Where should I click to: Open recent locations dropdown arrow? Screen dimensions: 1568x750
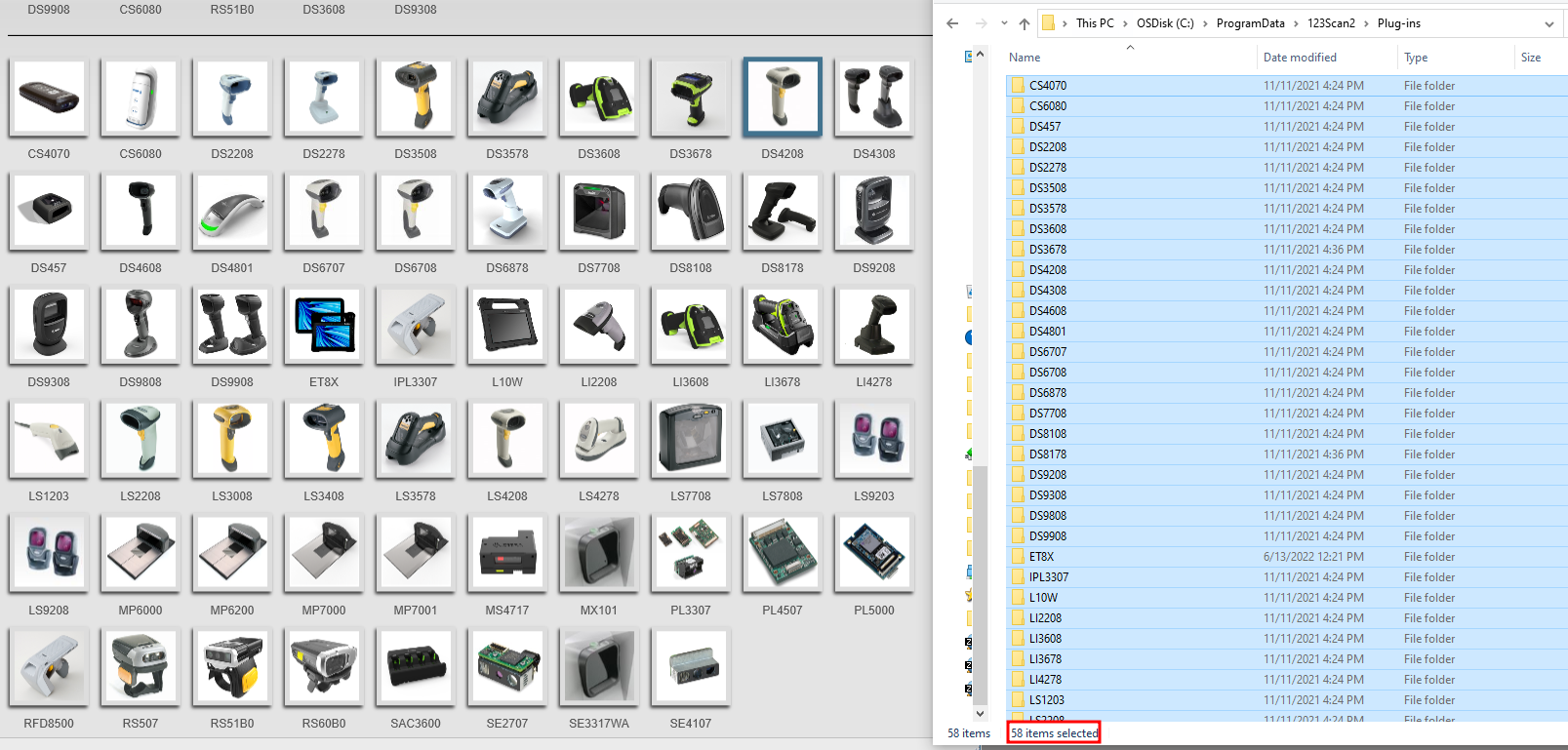pyautogui.click(x=1004, y=23)
